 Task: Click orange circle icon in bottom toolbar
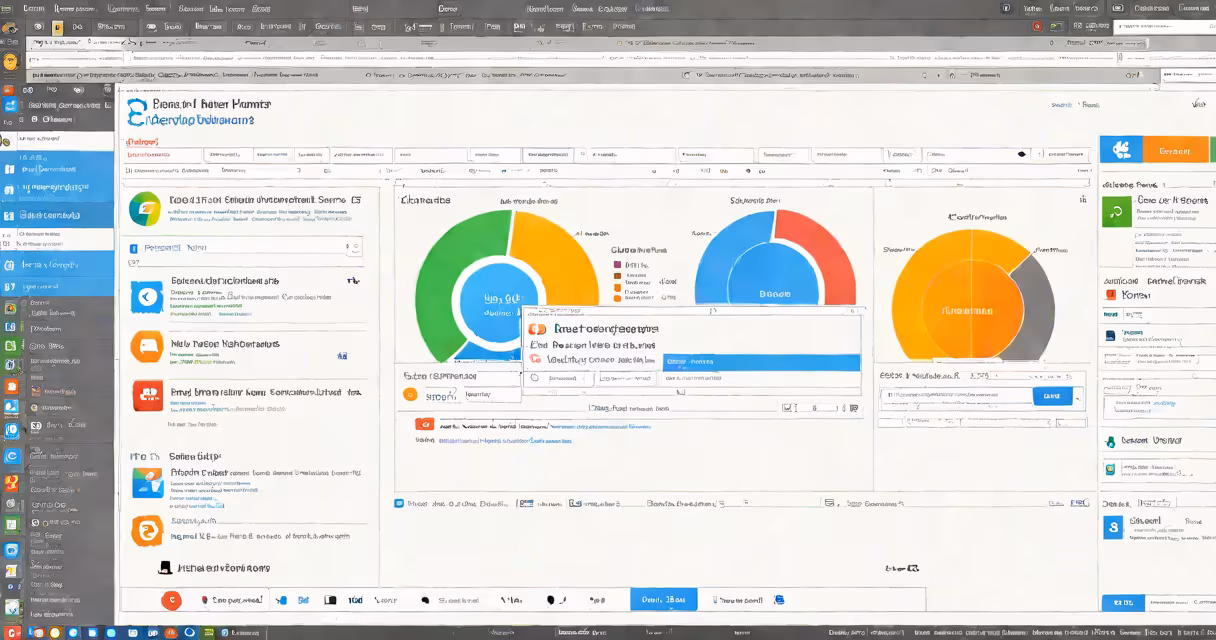point(171,600)
